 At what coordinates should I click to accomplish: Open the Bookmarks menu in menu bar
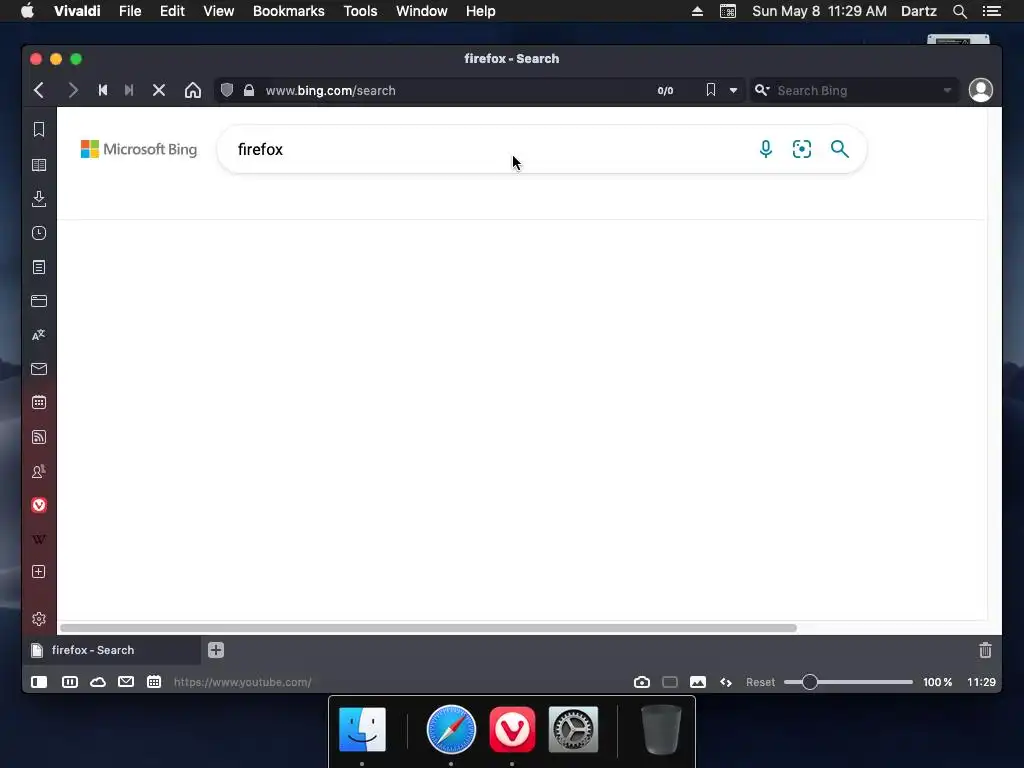click(x=289, y=11)
